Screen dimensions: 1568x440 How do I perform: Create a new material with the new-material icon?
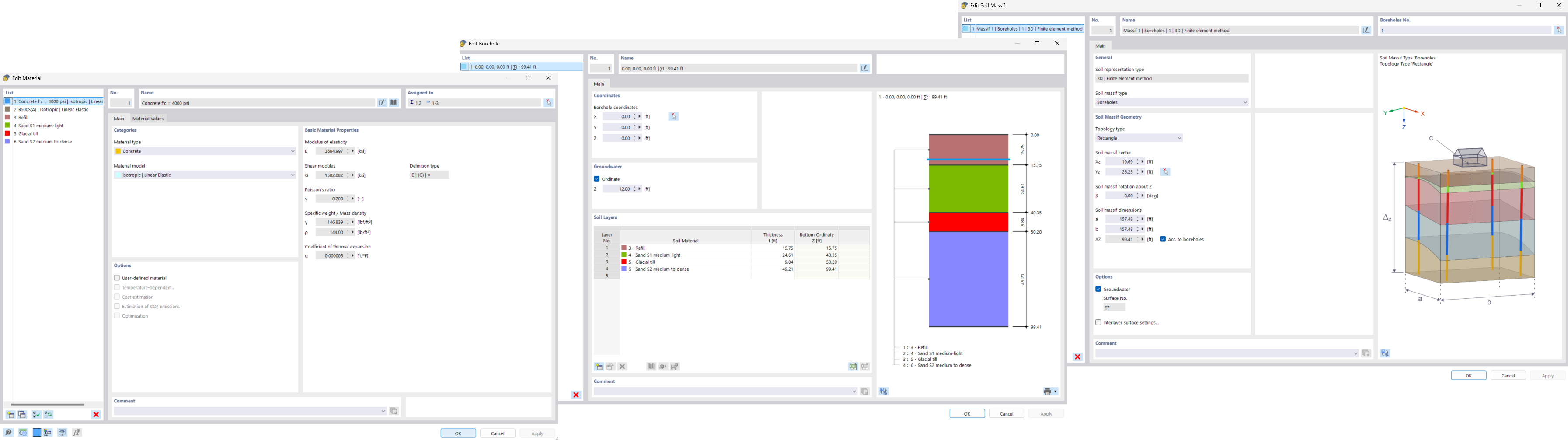(x=11, y=415)
